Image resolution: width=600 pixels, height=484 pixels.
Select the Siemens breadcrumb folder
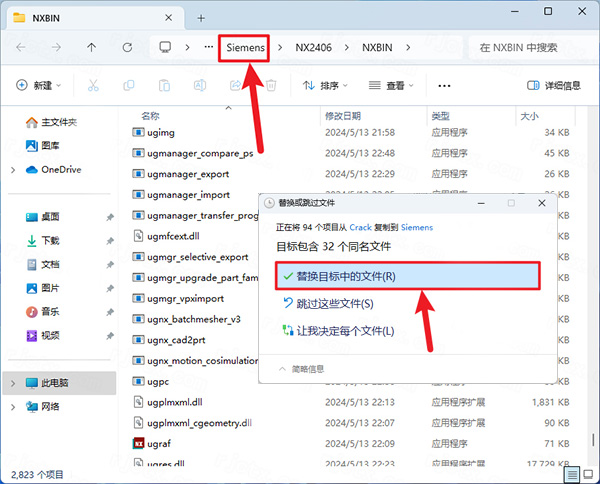245,48
